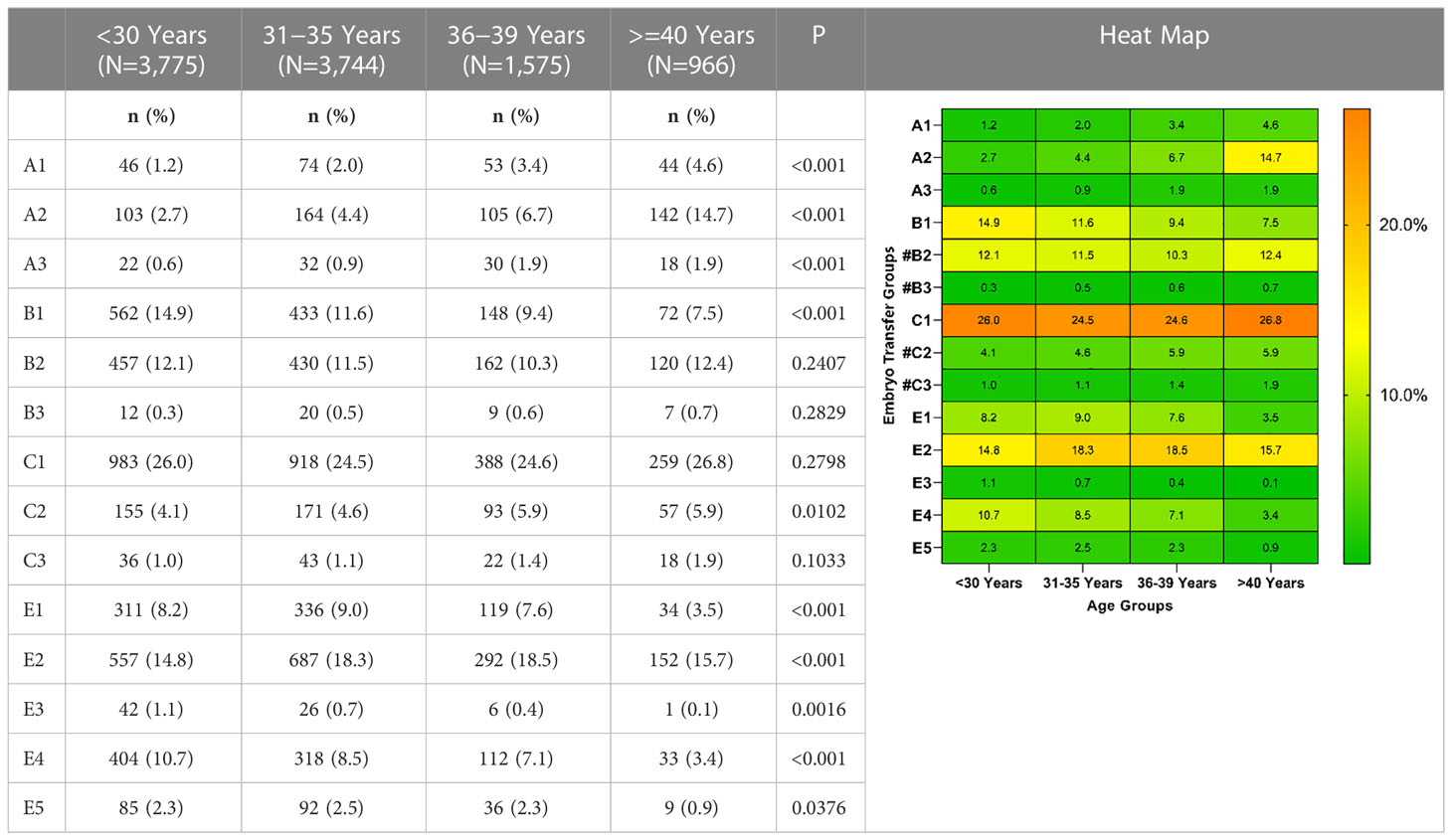
Task: Click the heat map cell showing 14.9
Action: click(989, 223)
